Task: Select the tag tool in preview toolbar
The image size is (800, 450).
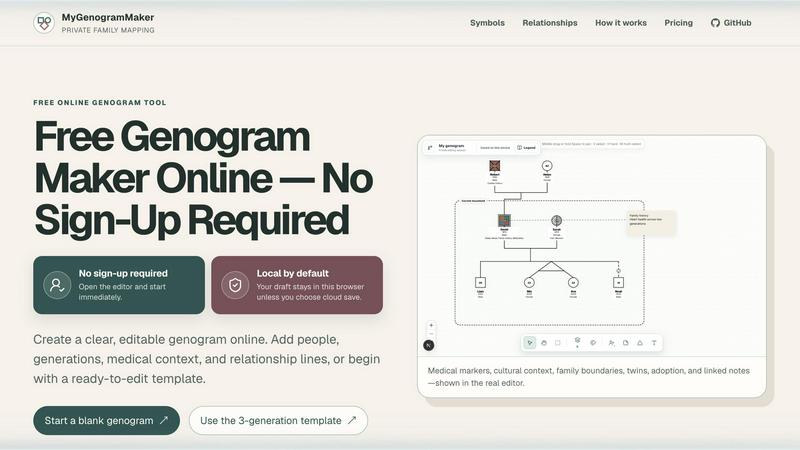Action: coord(593,343)
